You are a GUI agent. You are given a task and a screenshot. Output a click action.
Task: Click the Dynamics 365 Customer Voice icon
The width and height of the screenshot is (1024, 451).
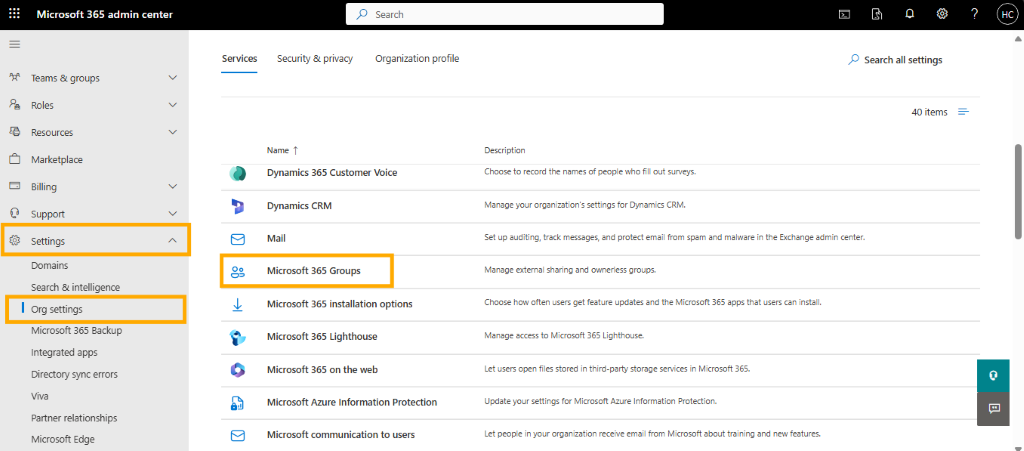click(238, 173)
